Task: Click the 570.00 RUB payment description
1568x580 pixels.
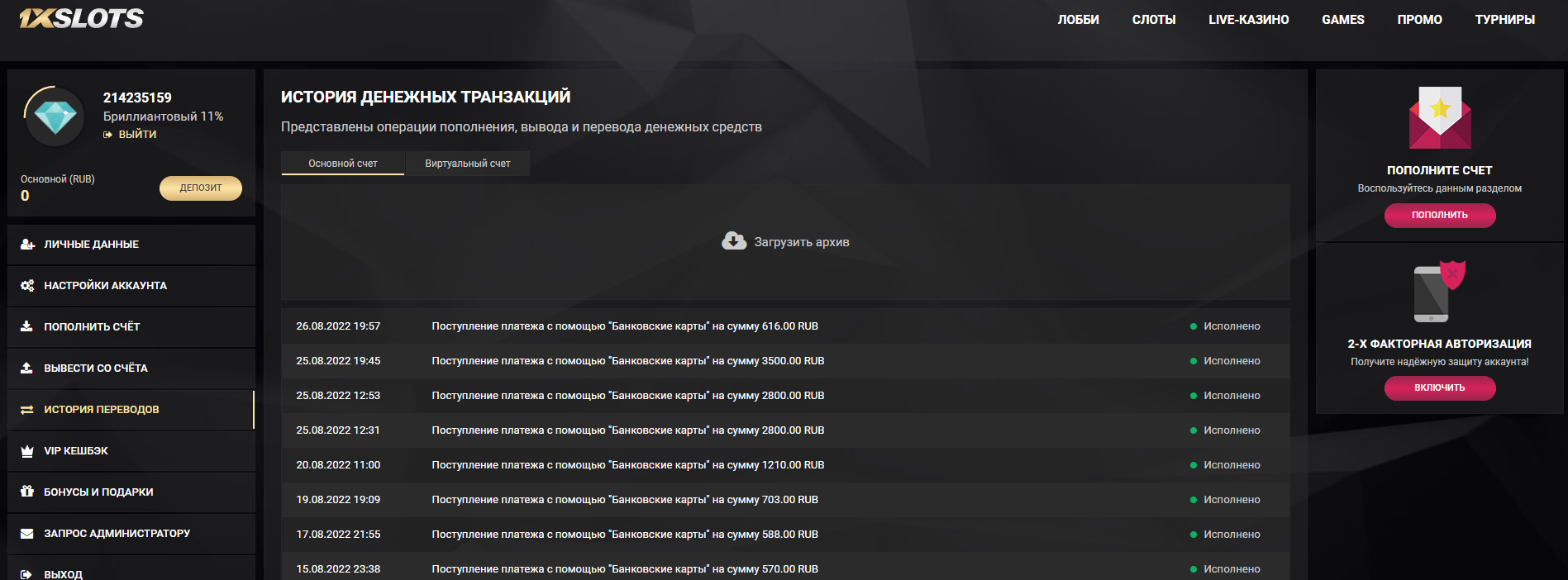Action: point(625,569)
